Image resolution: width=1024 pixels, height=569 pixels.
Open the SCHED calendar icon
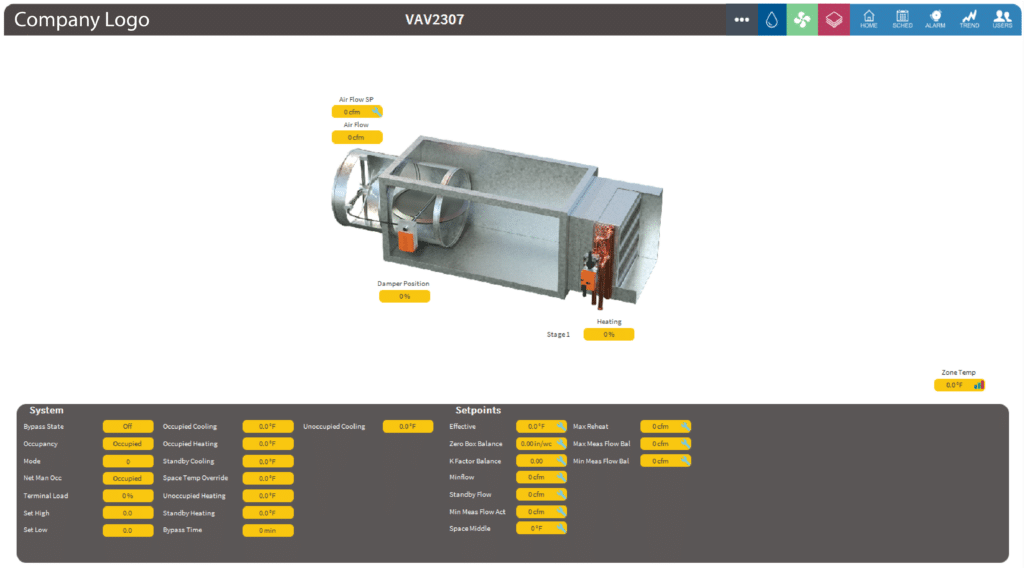(x=903, y=20)
